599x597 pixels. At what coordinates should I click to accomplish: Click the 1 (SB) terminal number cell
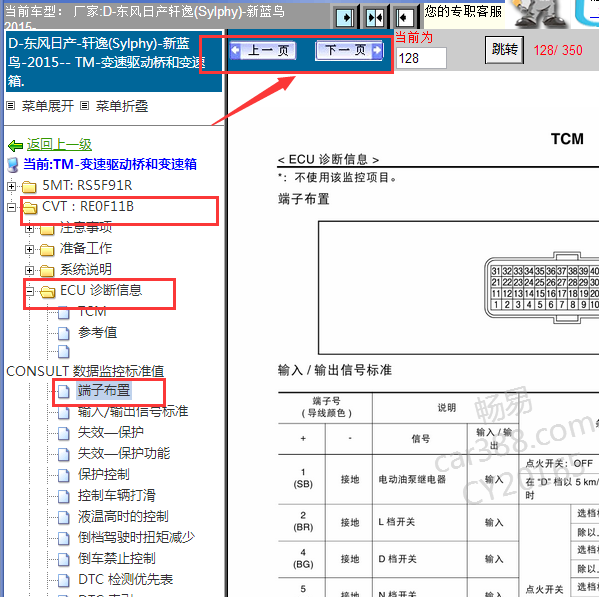[303, 478]
